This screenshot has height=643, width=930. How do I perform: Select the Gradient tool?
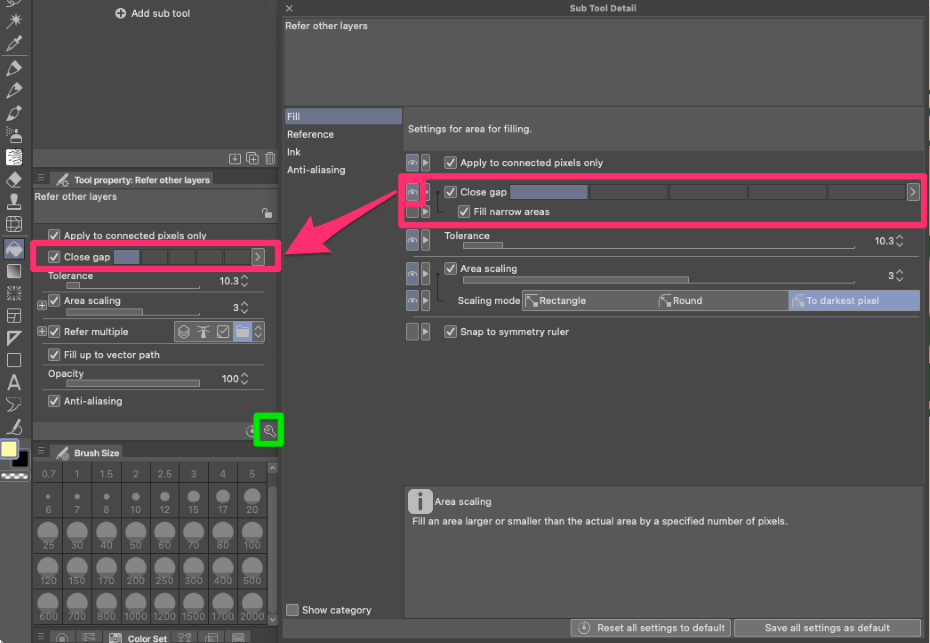tap(14, 271)
